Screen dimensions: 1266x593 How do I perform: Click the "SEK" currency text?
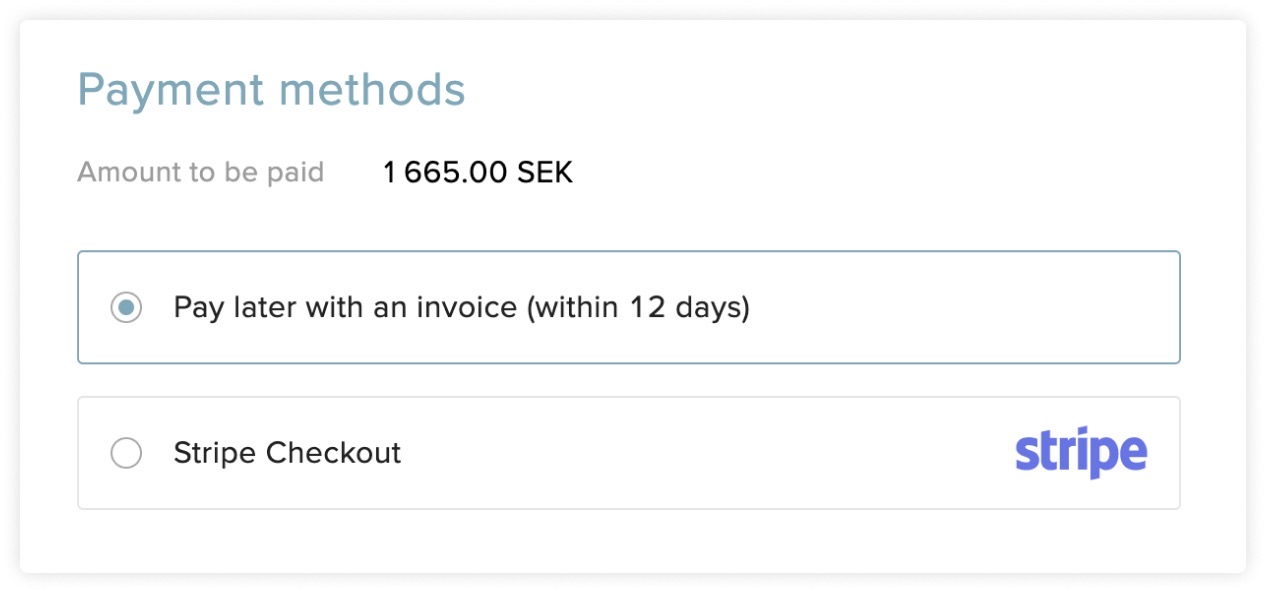[545, 173]
